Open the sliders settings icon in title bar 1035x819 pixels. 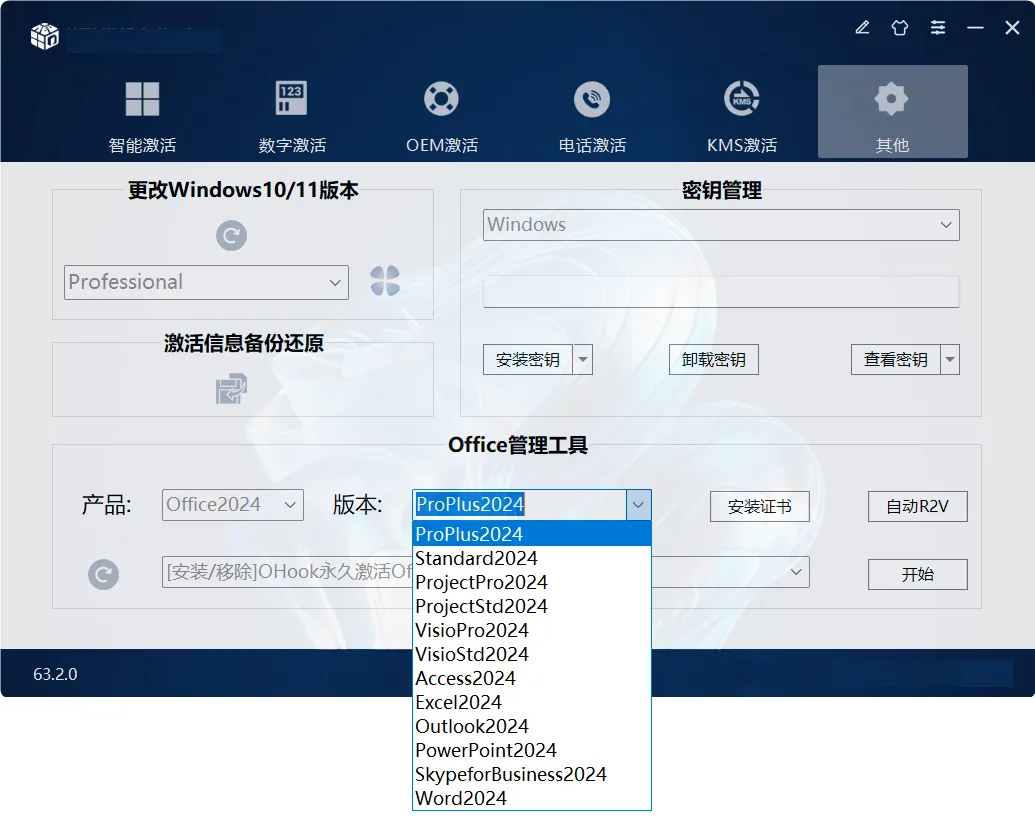(937, 28)
